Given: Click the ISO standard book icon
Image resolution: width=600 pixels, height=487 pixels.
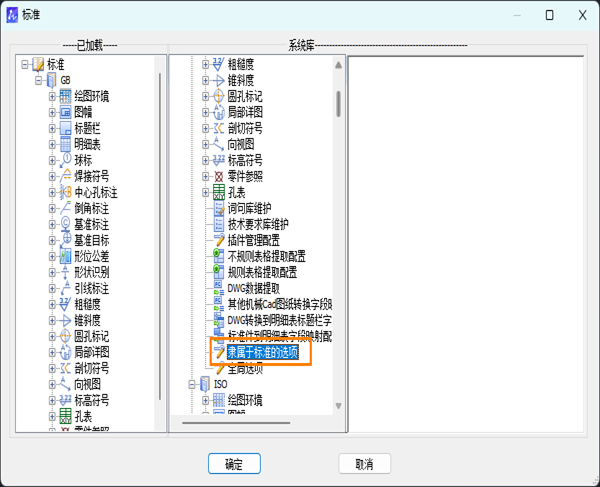Looking at the screenshot, I should tap(205, 384).
